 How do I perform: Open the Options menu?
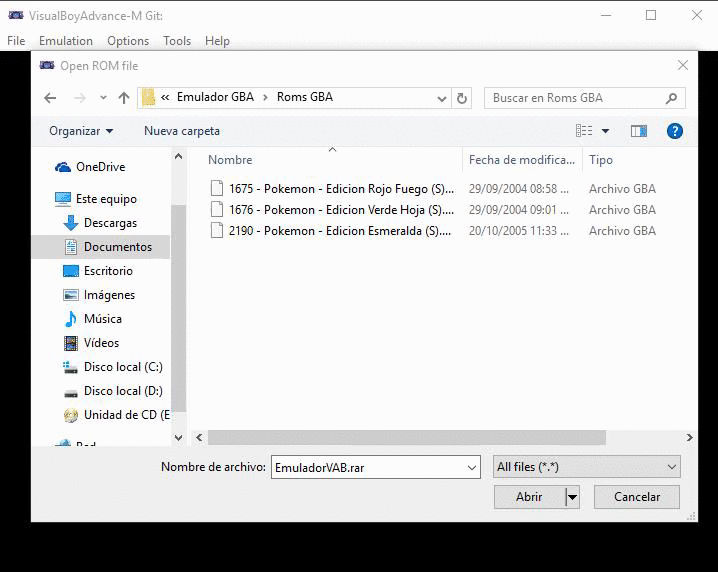(x=128, y=41)
